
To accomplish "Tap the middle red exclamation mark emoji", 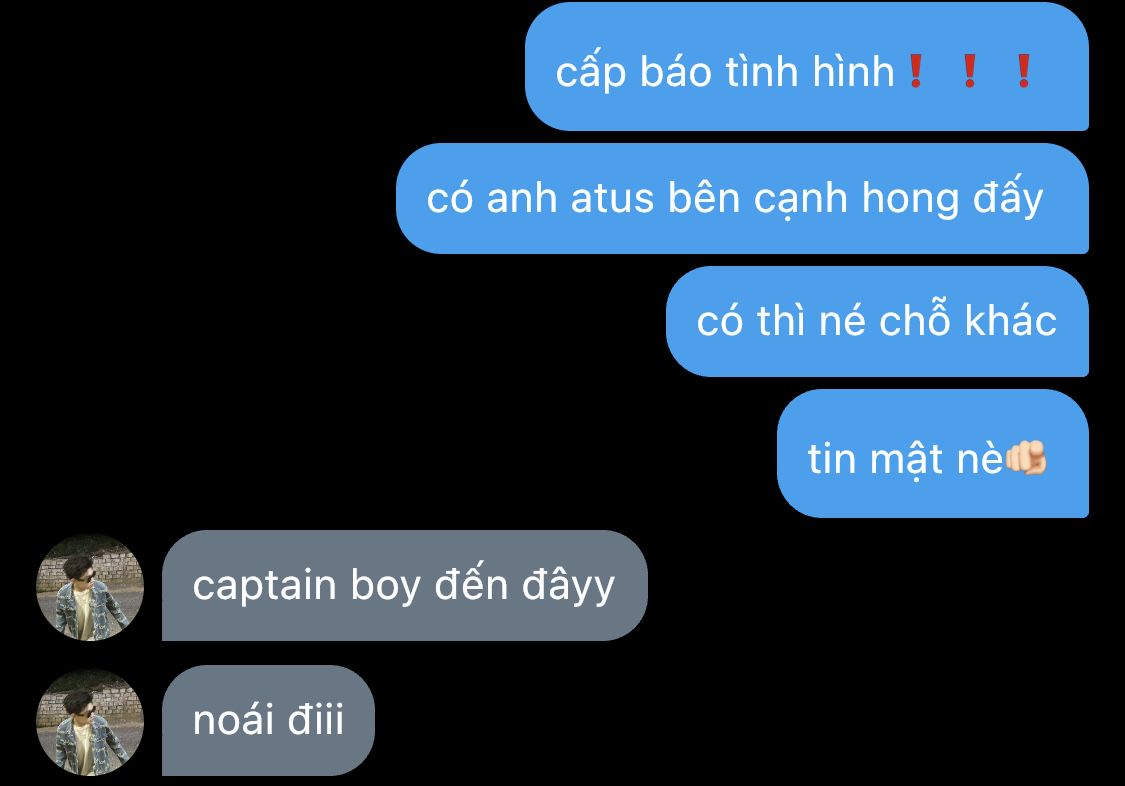I will click(969, 71).
